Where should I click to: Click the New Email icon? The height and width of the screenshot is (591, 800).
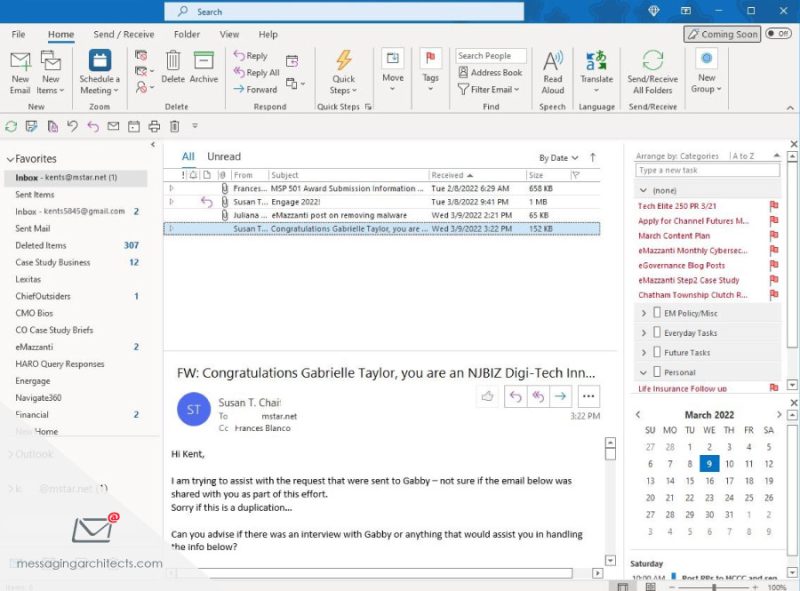pos(20,62)
